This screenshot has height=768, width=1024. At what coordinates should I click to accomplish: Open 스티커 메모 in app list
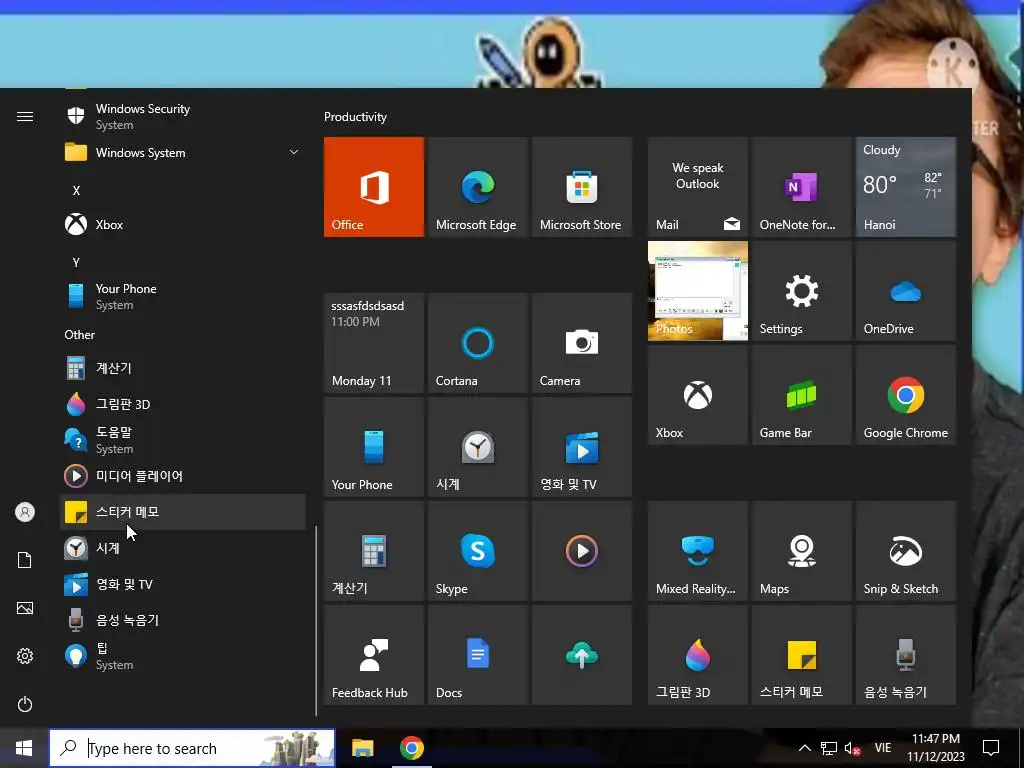pos(183,512)
